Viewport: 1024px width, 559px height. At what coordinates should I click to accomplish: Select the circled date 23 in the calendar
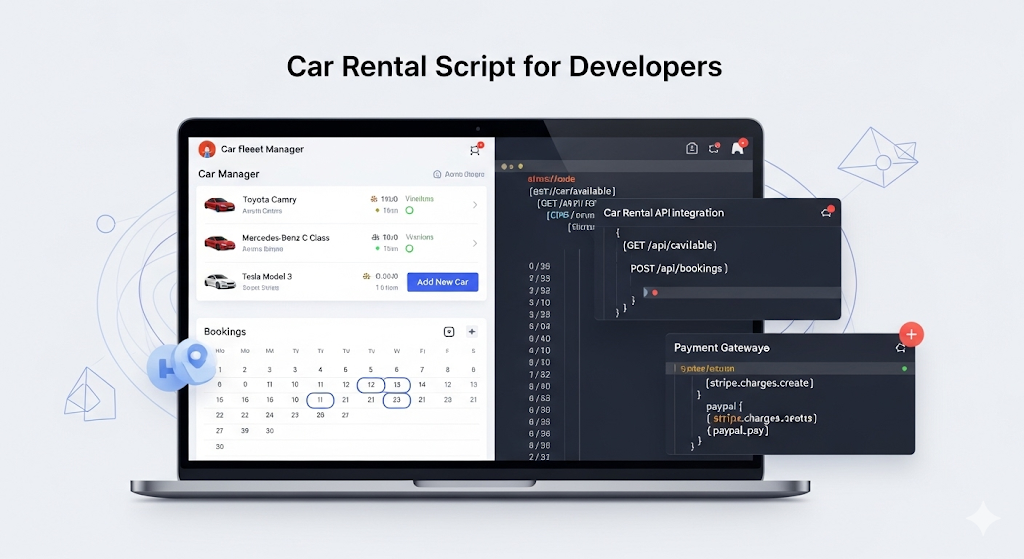click(x=396, y=400)
